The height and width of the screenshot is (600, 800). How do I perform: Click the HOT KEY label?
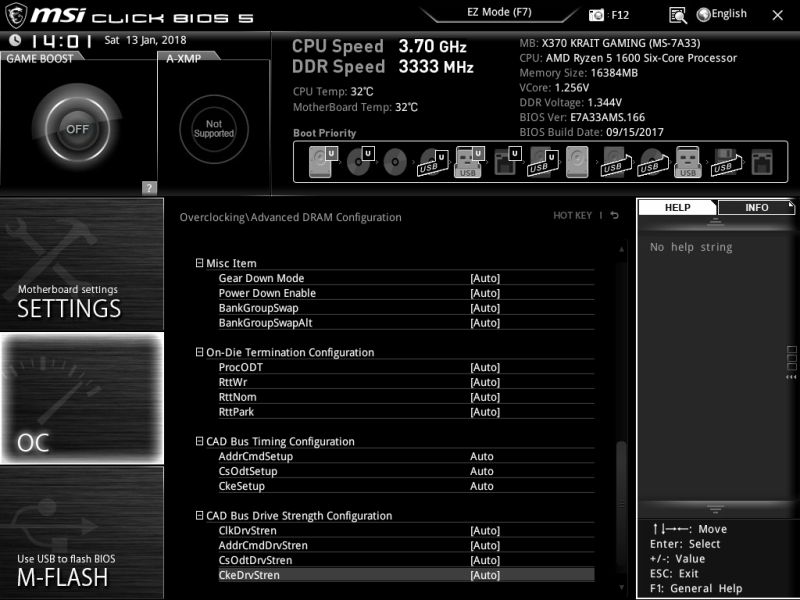[x=572, y=215]
